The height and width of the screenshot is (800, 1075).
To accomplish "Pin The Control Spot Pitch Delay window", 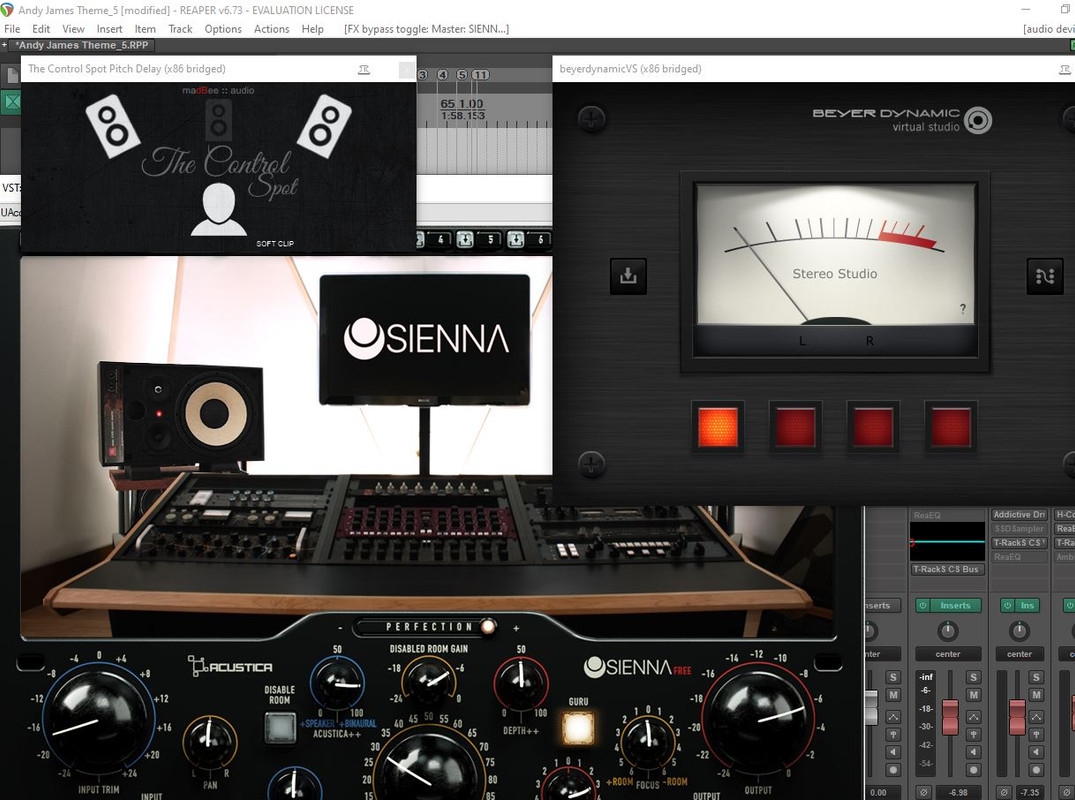I will coord(364,69).
